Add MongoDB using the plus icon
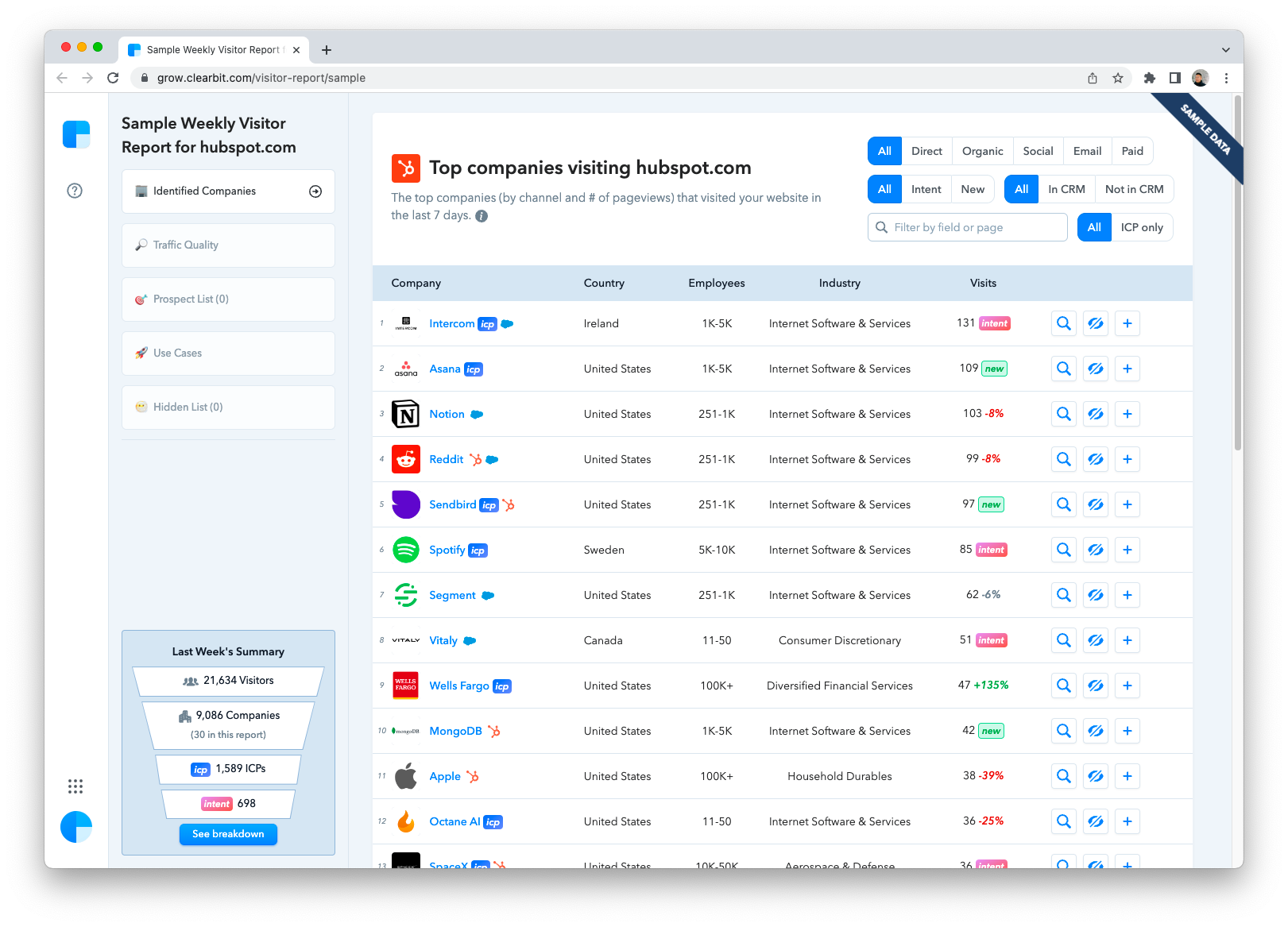Image resolution: width=1288 pixels, height=927 pixels. point(1127,731)
